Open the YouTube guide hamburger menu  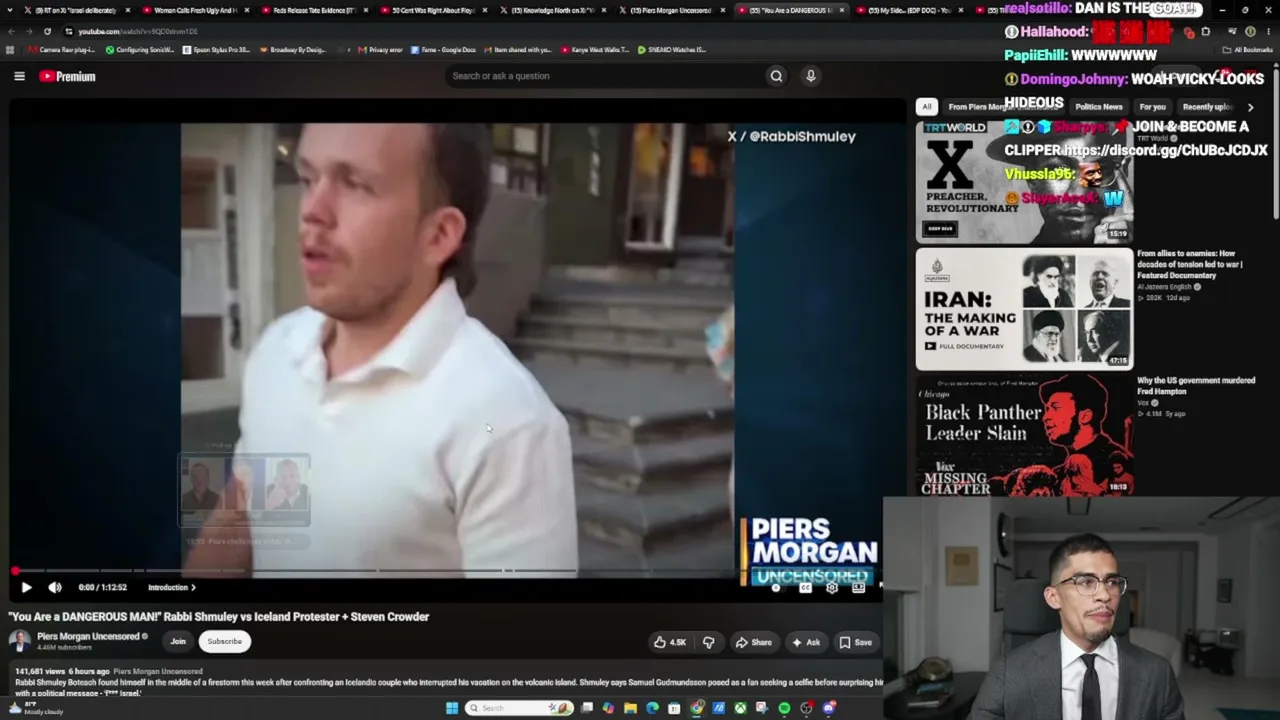pyautogui.click(x=19, y=76)
